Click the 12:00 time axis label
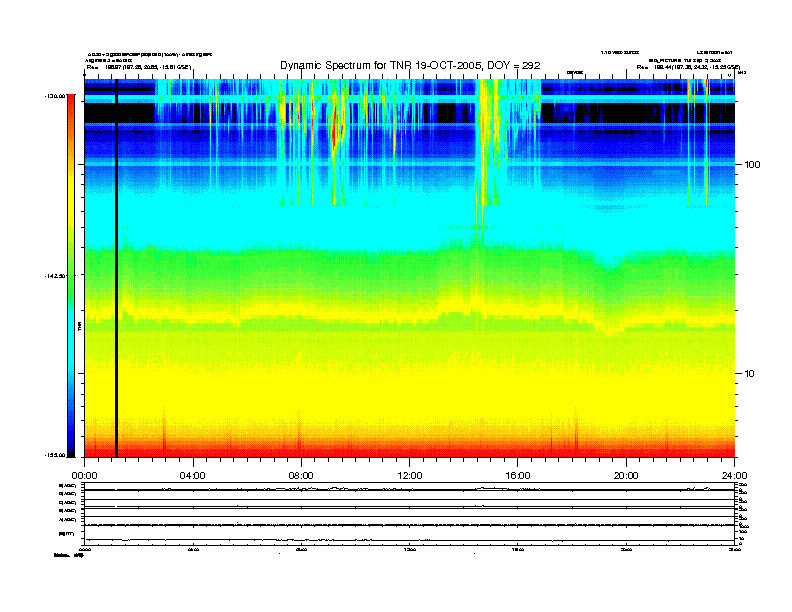Screen dimensions: 792x612 (410, 476)
